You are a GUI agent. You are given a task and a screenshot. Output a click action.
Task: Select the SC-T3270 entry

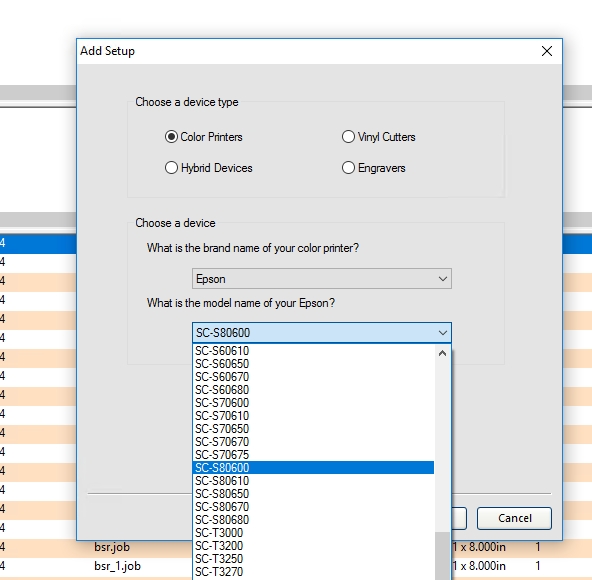(x=313, y=572)
